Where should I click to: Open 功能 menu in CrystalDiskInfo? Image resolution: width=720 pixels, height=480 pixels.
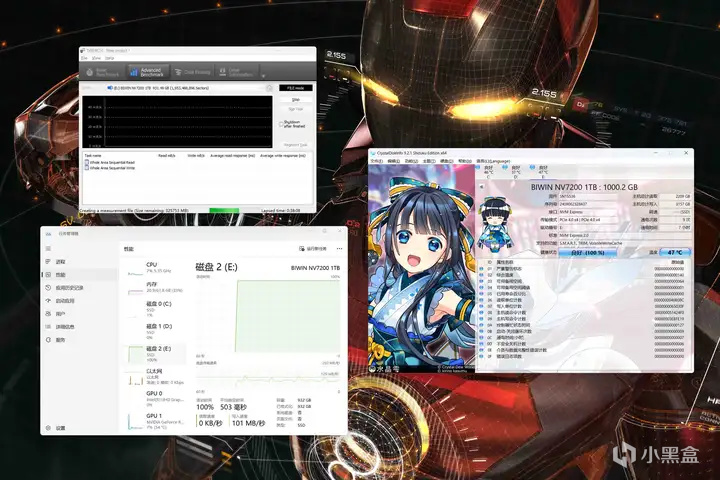[x=411, y=161]
